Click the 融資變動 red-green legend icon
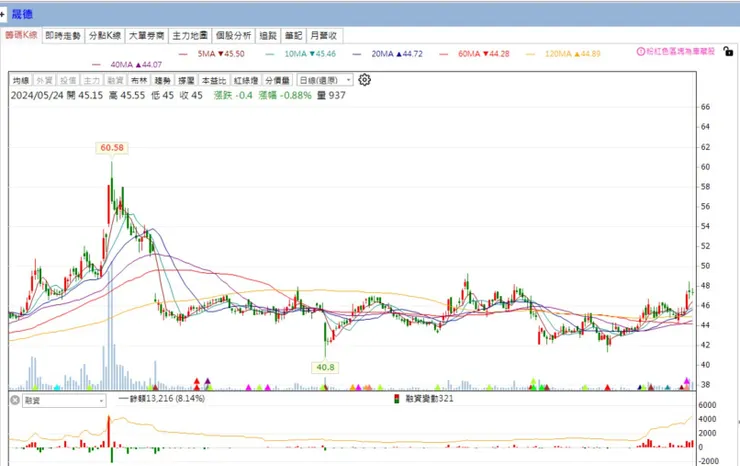This screenshot has width=740, height=466. (397, 399)
